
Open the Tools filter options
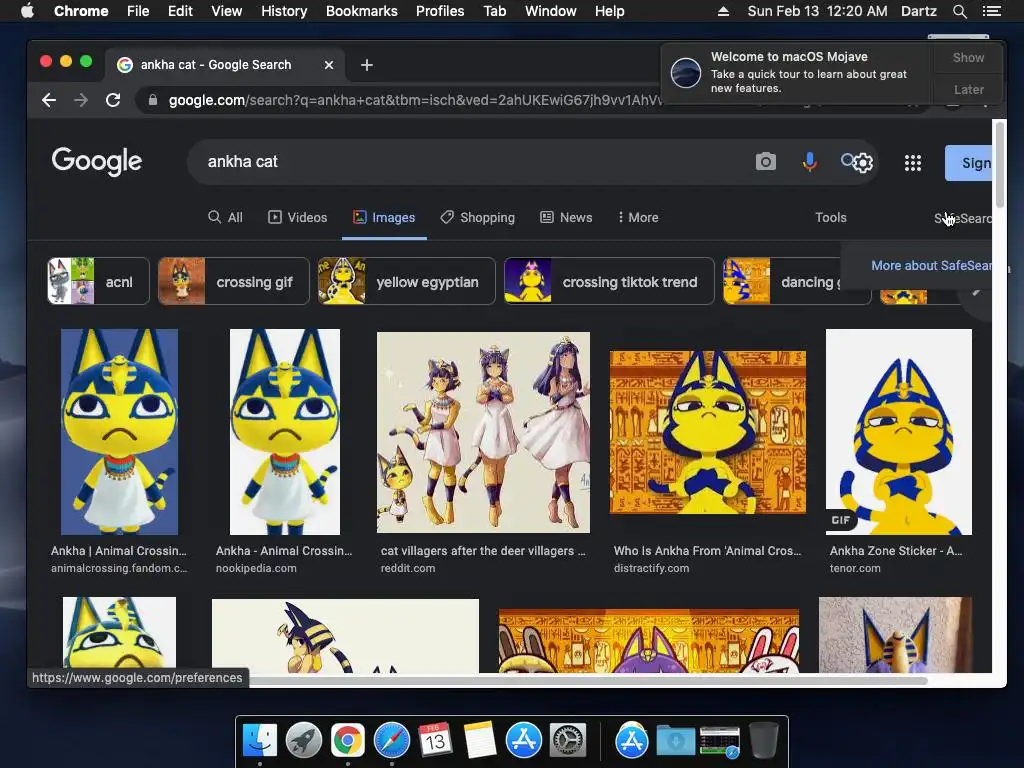831,217
